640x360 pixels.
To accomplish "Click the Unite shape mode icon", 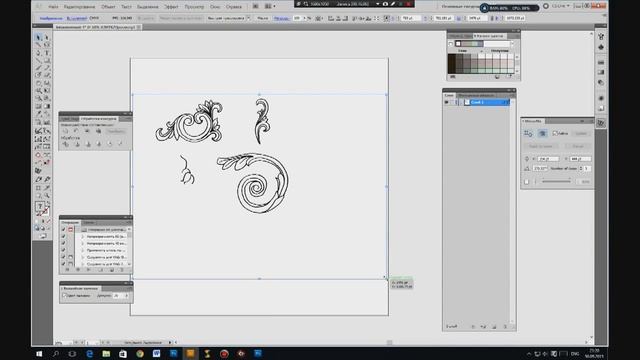I will (x=65, y=131).
